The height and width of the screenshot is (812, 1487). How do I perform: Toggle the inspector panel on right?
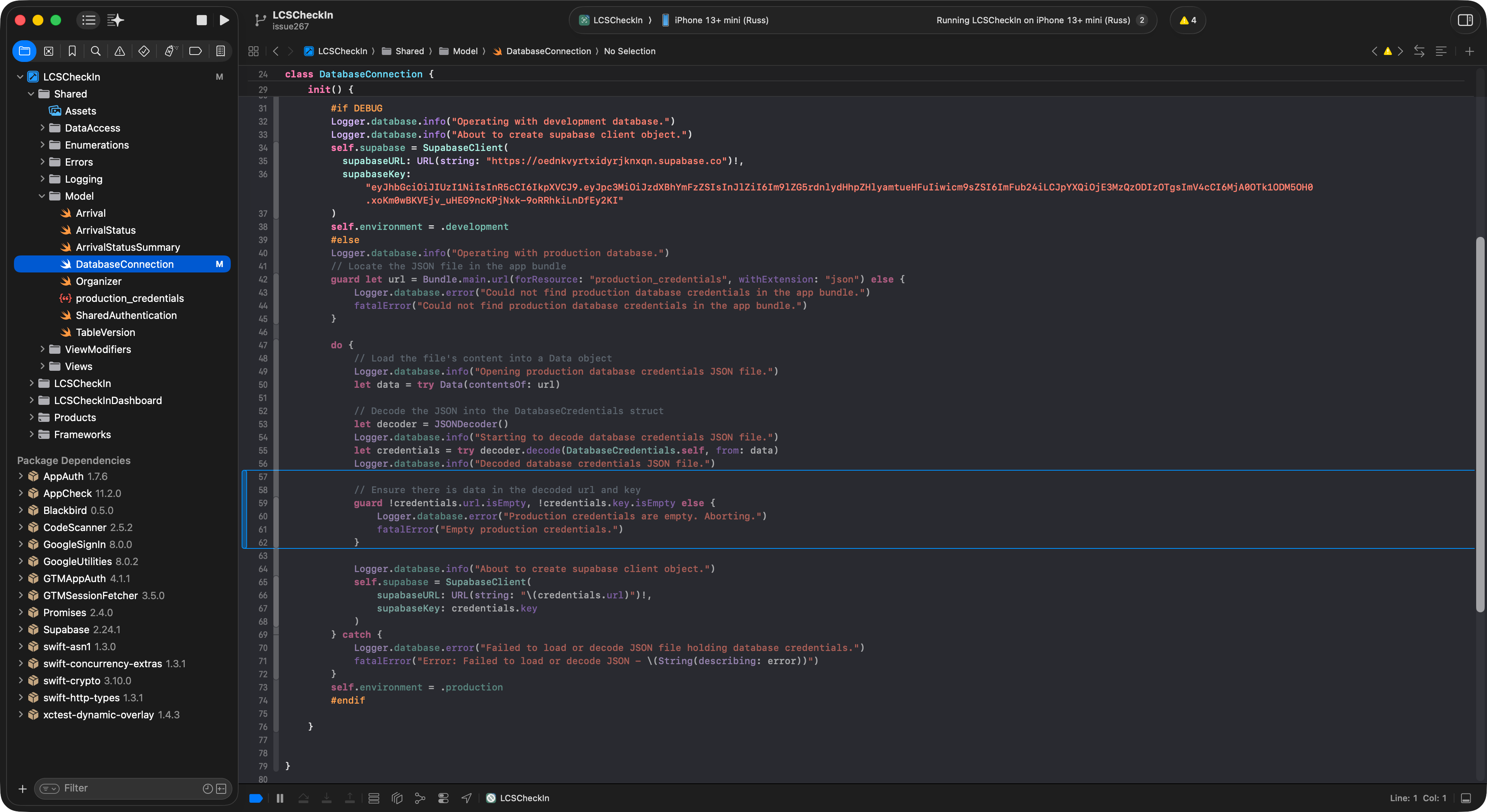pos(1465,20)
